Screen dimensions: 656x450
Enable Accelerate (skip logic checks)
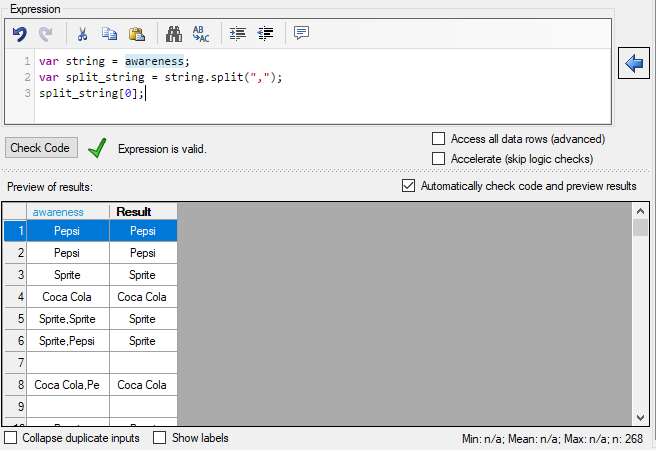coord(438,159)
